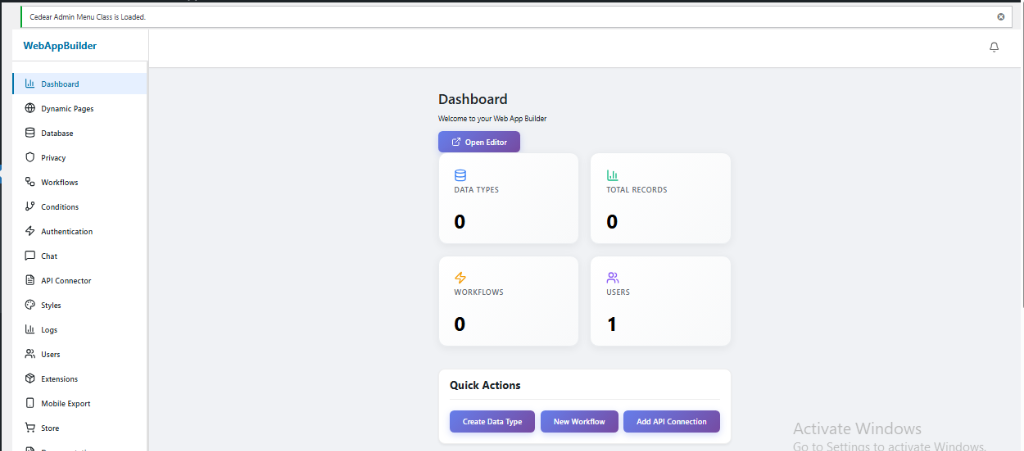
Task: Select Privacy in the sidebar
Action: pos(79,157)
